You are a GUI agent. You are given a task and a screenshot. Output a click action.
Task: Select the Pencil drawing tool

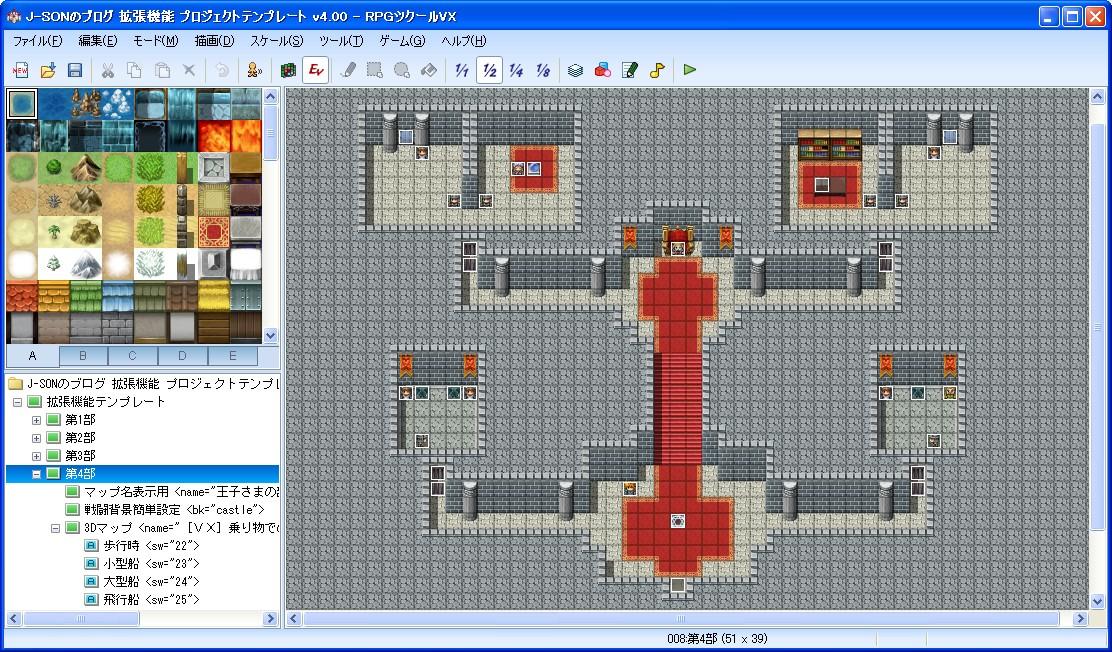(x=348, y=70)
